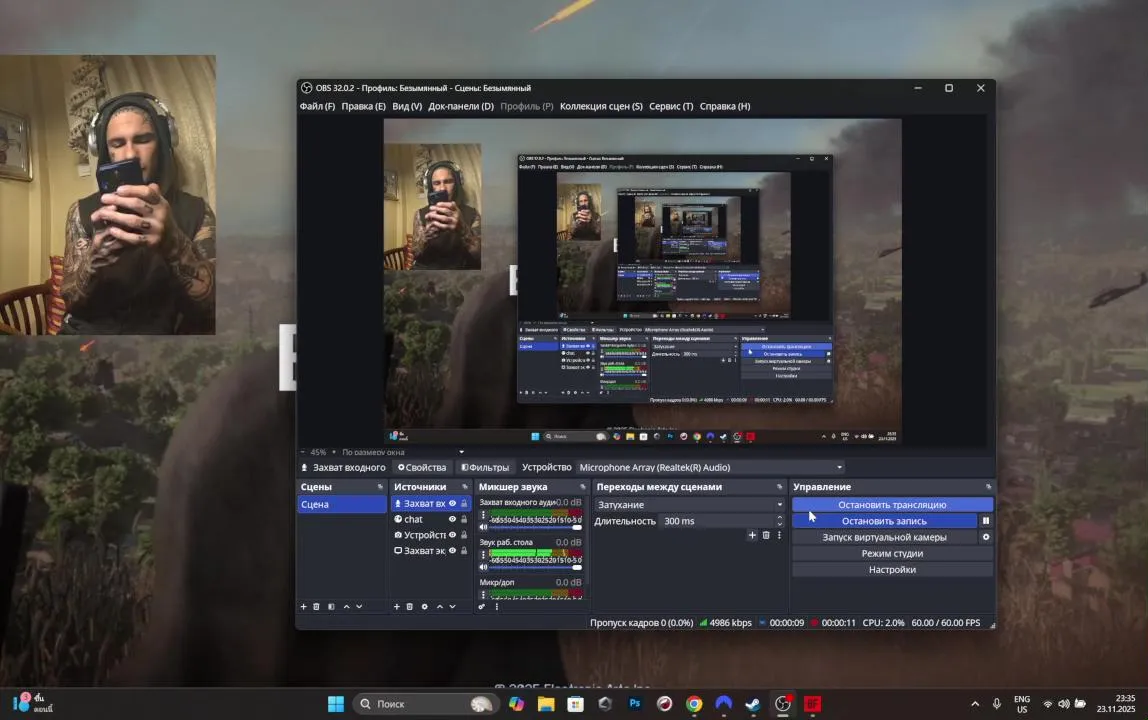Open source properties gear in Источники panel
This screenshot has height=720, width=1148.
click(425, 606)
